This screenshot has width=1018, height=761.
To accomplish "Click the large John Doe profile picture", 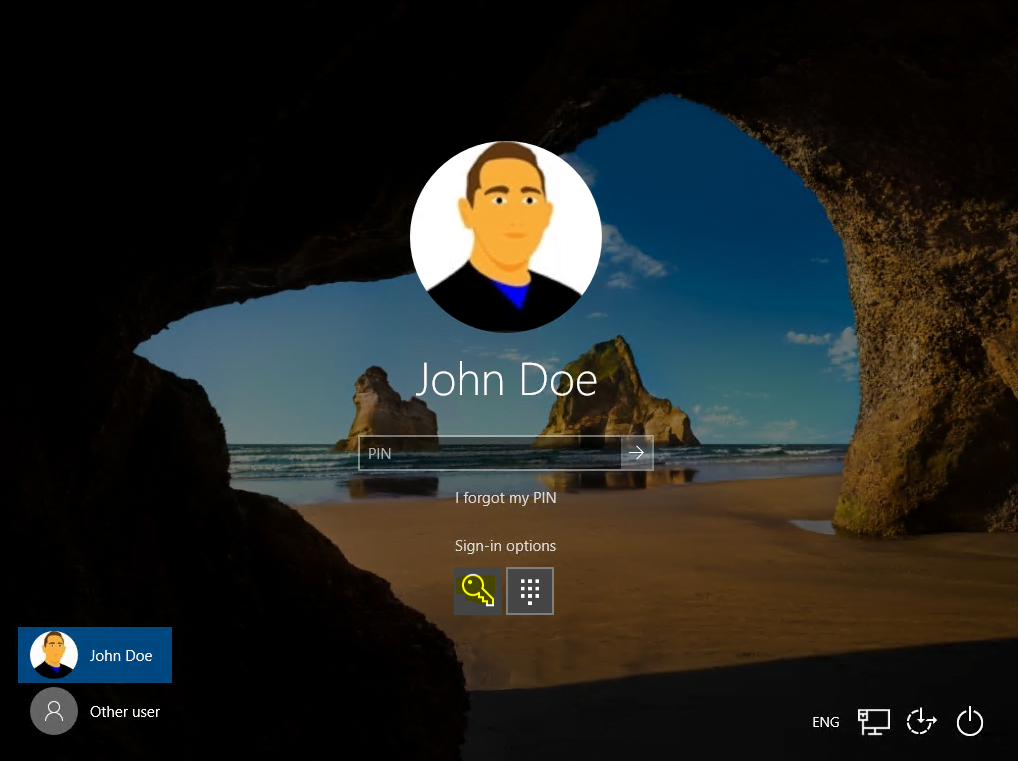I will click(506, 236).
